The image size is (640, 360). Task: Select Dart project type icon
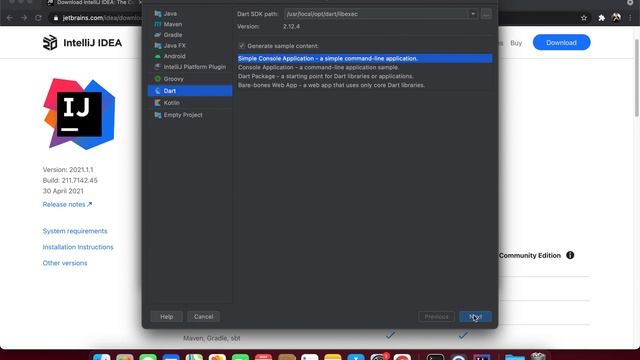(x=158, y=91)
